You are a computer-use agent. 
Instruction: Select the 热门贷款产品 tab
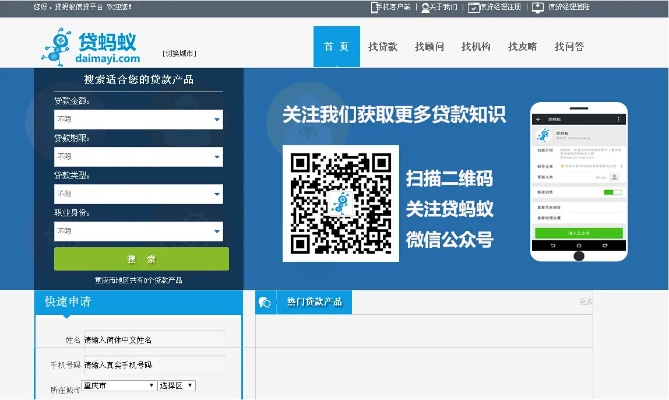[314, 302]
